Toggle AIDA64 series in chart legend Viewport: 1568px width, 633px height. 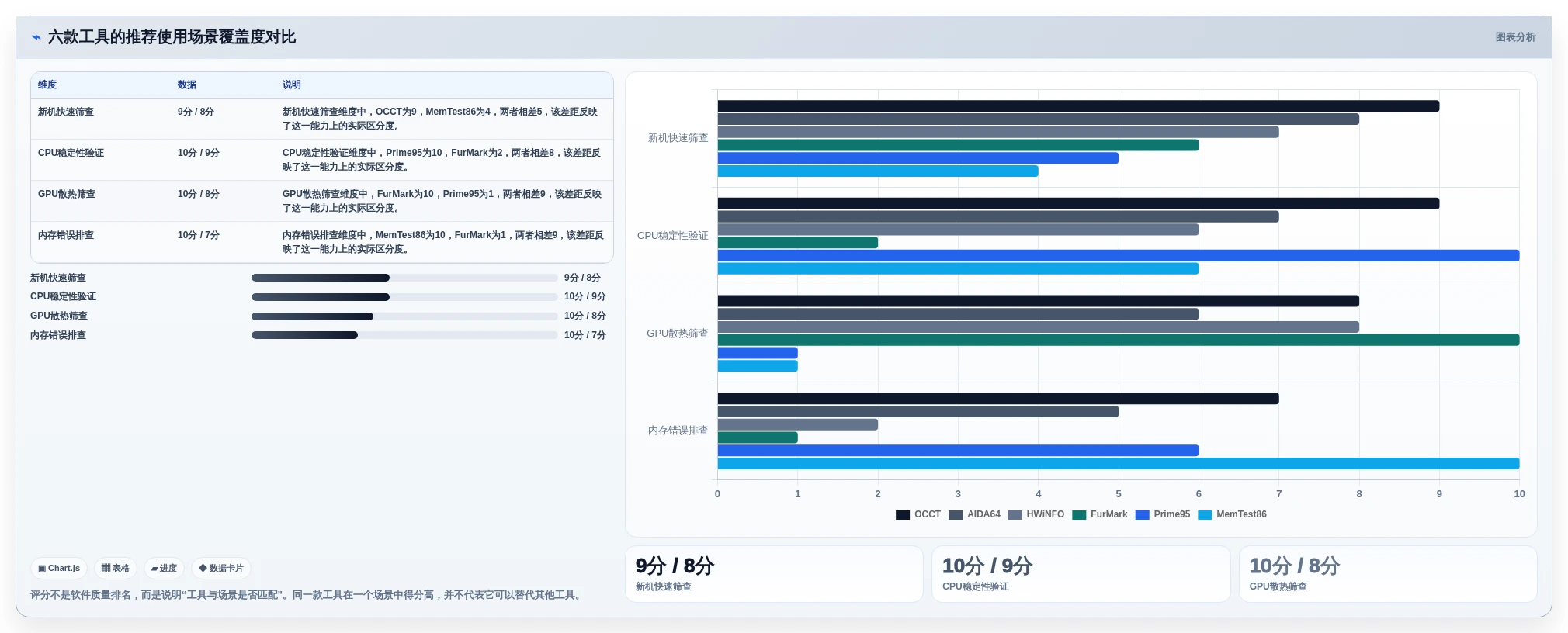pos(974,514)
